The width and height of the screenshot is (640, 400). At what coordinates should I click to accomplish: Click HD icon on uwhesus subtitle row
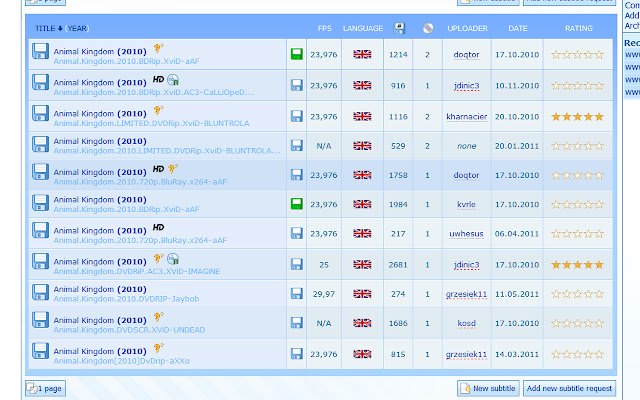(158, 227)
